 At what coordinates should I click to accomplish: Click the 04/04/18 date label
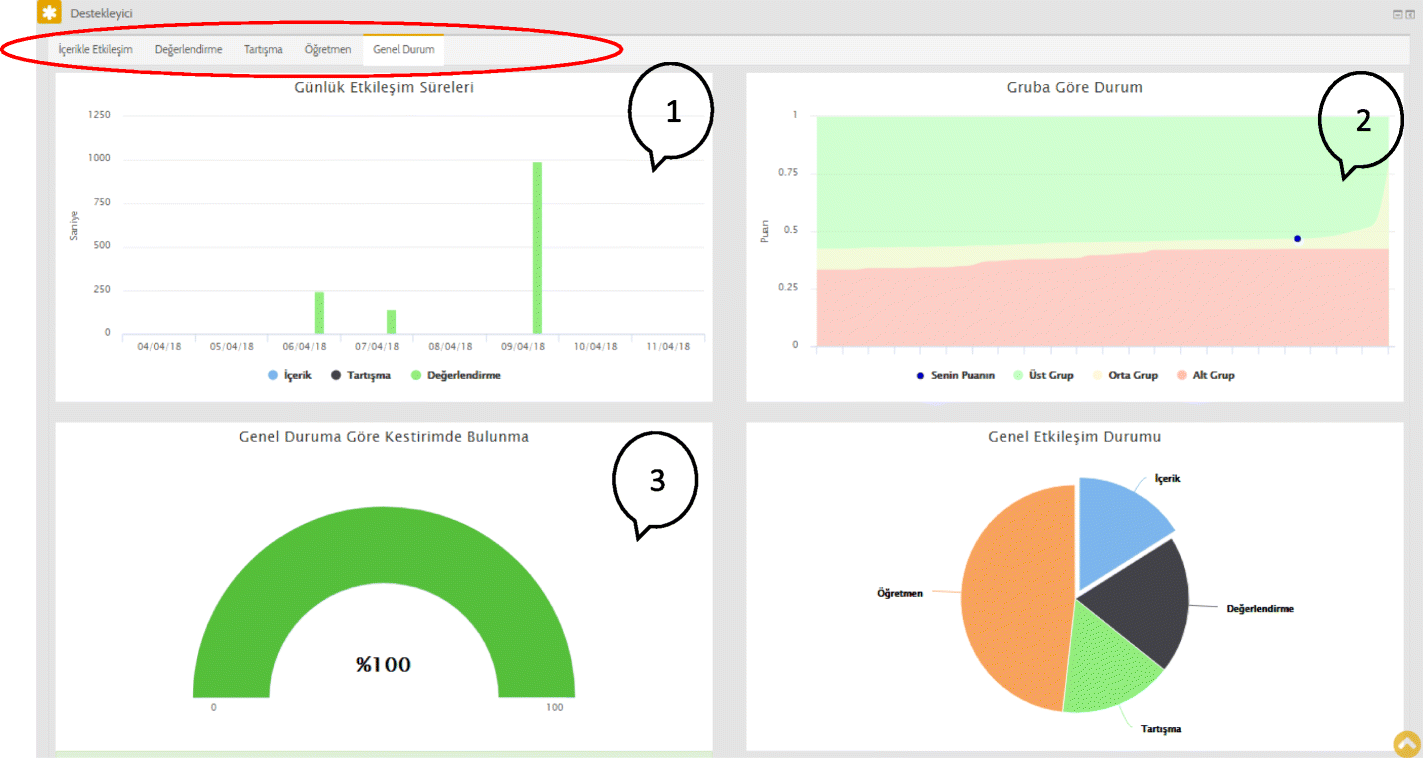tap(159, 347)
